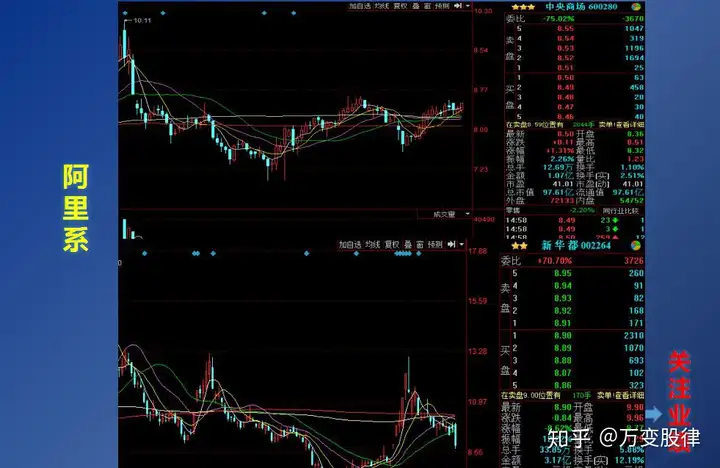720x468 pixels.
Task: Open toolbar dropdown arrow in 新华都 chart
Action: click(461, 245)
